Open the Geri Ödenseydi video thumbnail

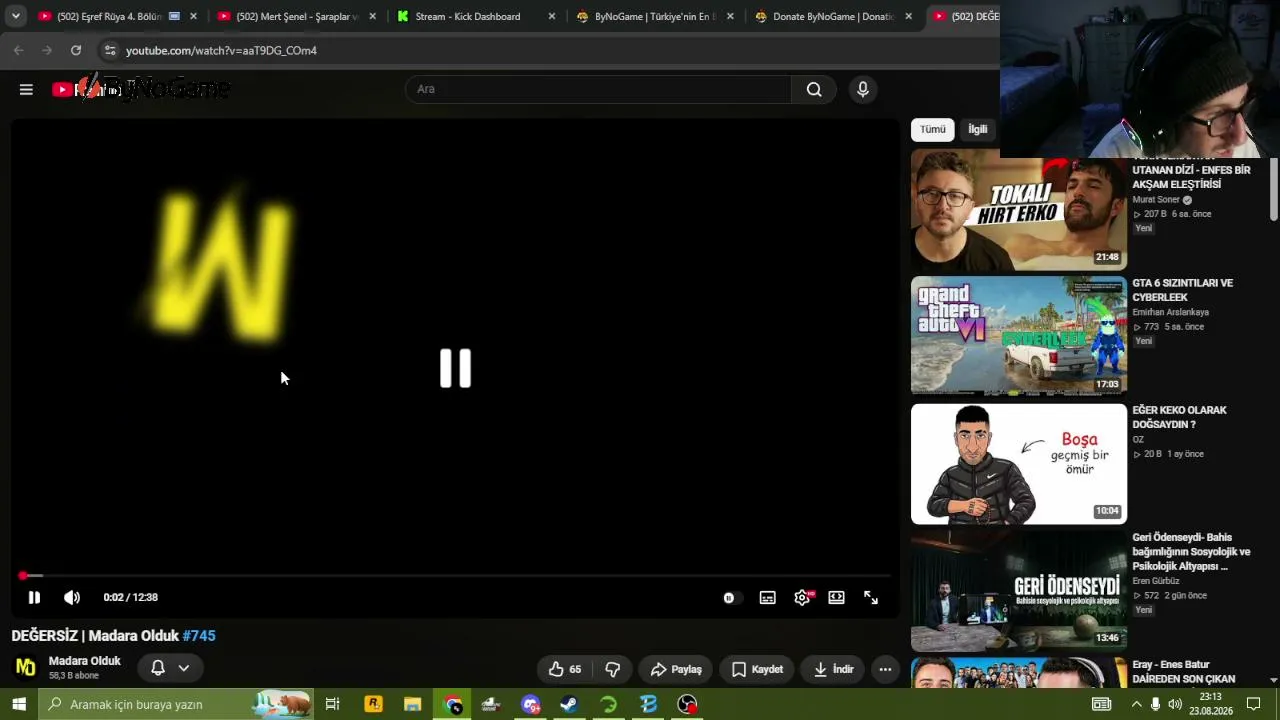pyautogui.click(x=1019, y=591)
